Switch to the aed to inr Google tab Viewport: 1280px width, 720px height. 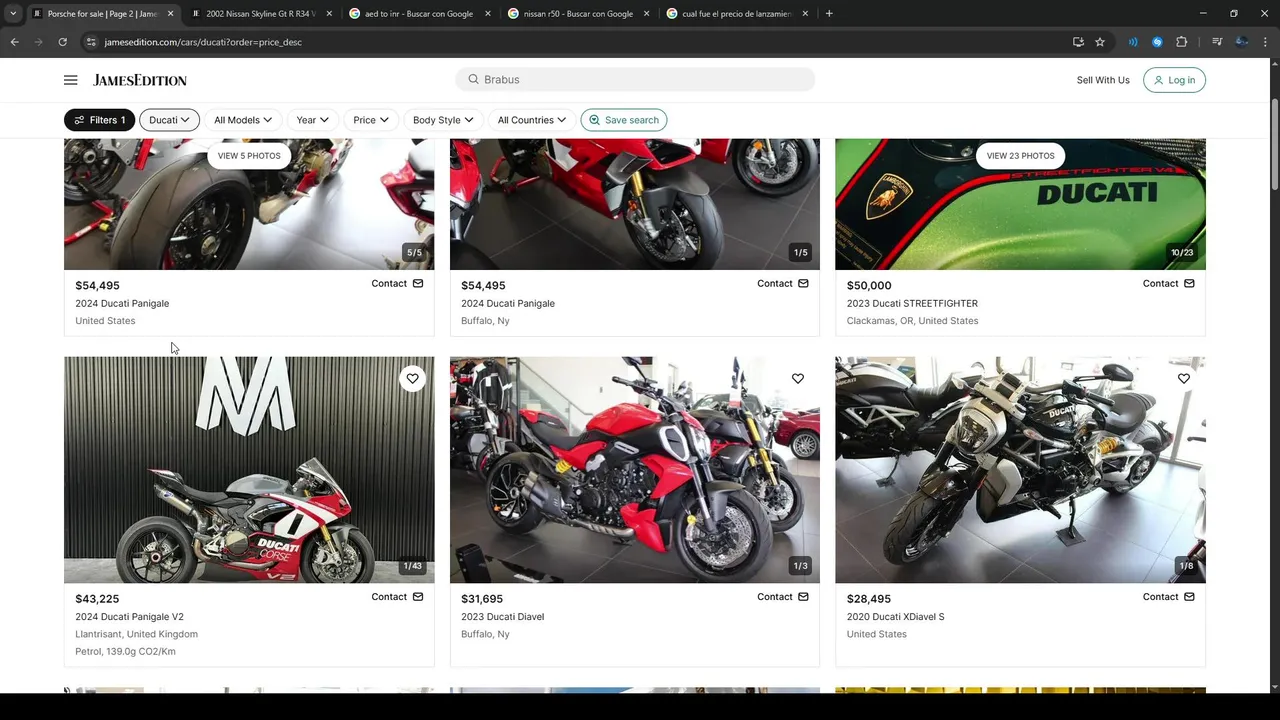pos(419,14)
